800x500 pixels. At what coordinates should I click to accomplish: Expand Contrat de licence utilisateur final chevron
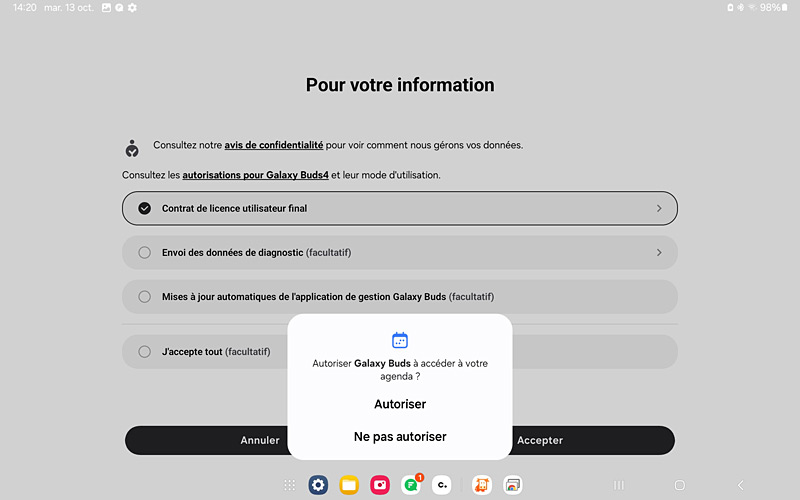tap(659, 208)
